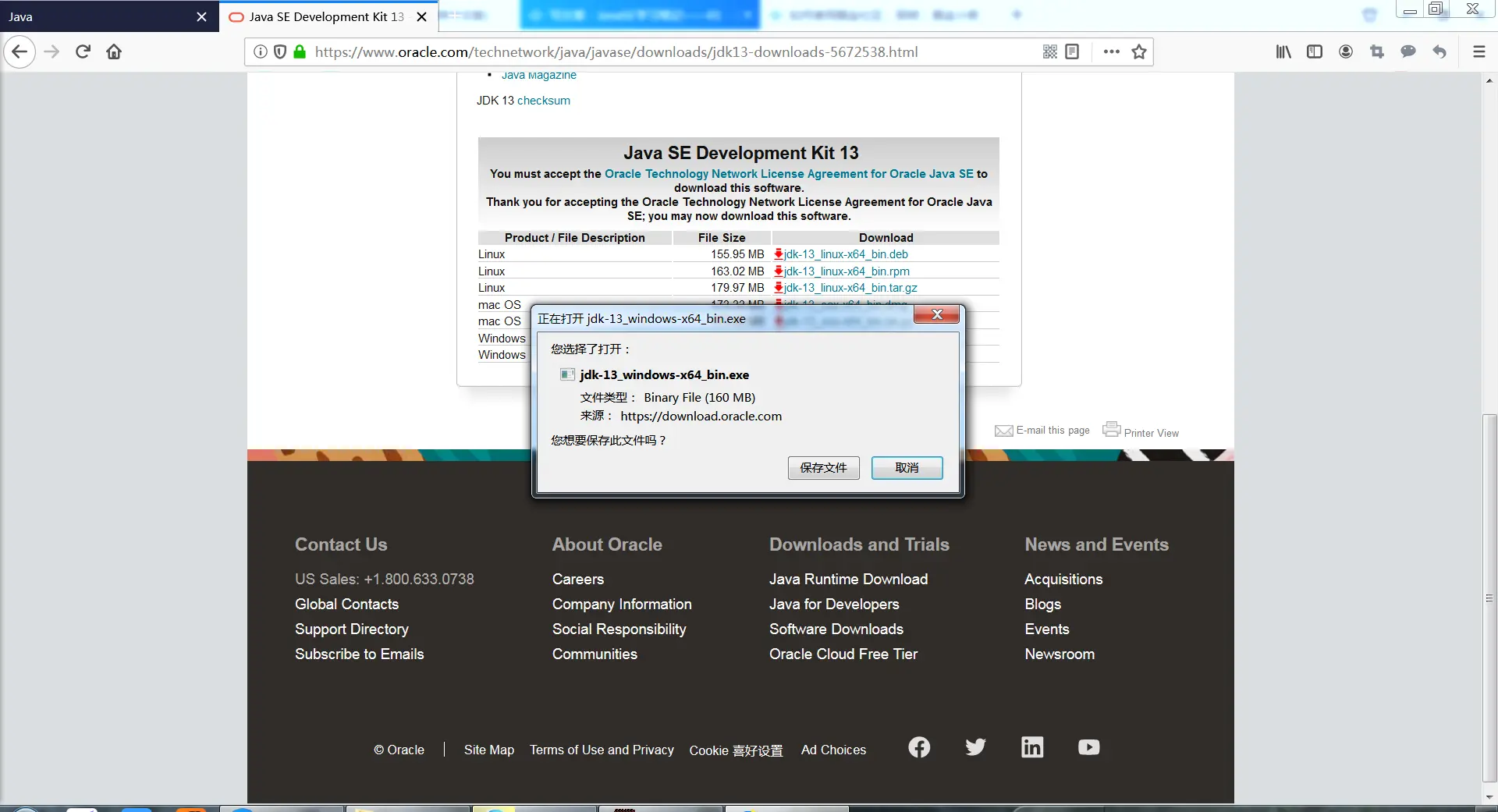Open the browser home page
The height and width of the screenshot is (812, 1498).
pyautogui.click(x=114, y=52)
